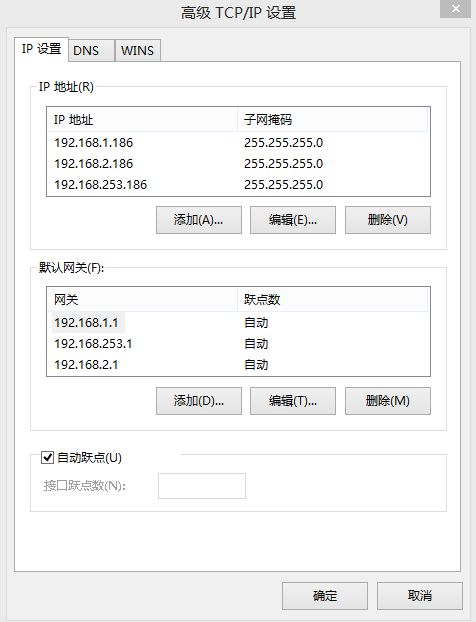Close the 高级 TCP/IP 设置 dialog

(x=456, y=9)
